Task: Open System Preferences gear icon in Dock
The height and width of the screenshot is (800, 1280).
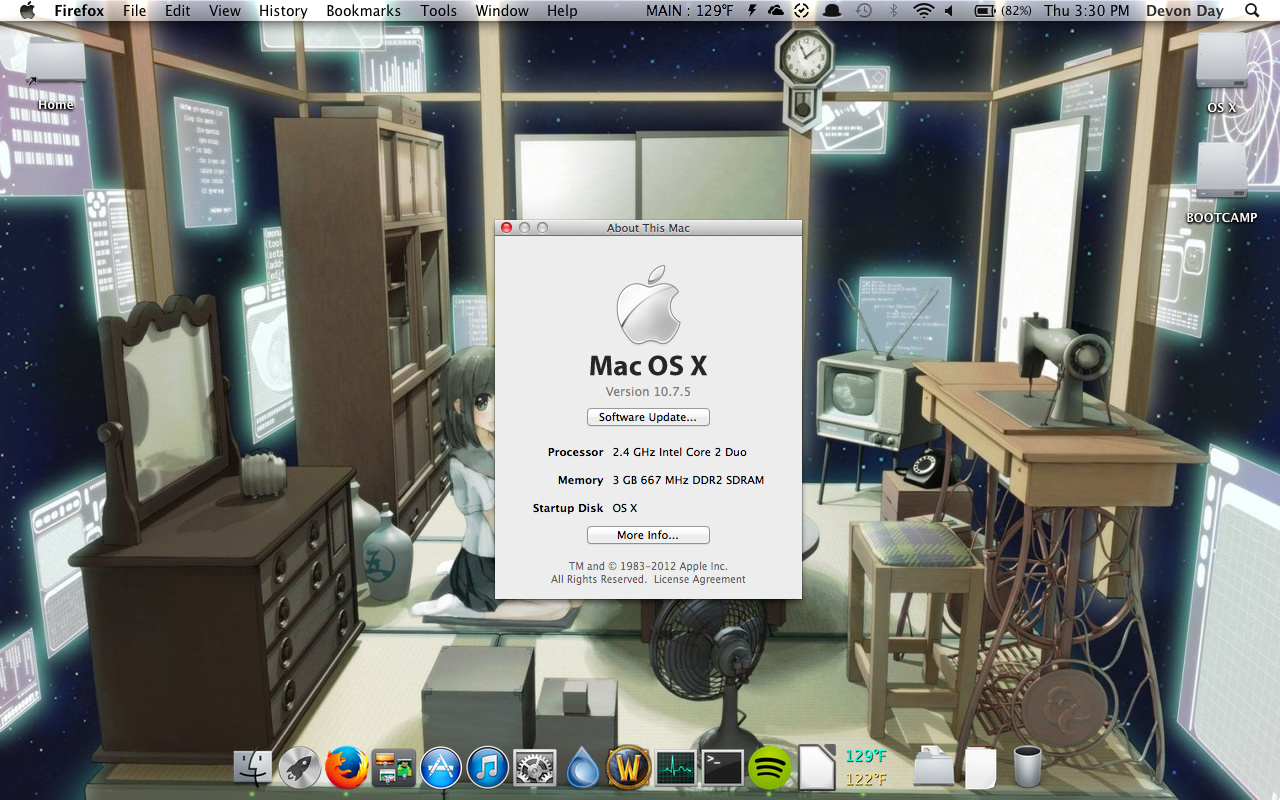Action: pos(534,768)
